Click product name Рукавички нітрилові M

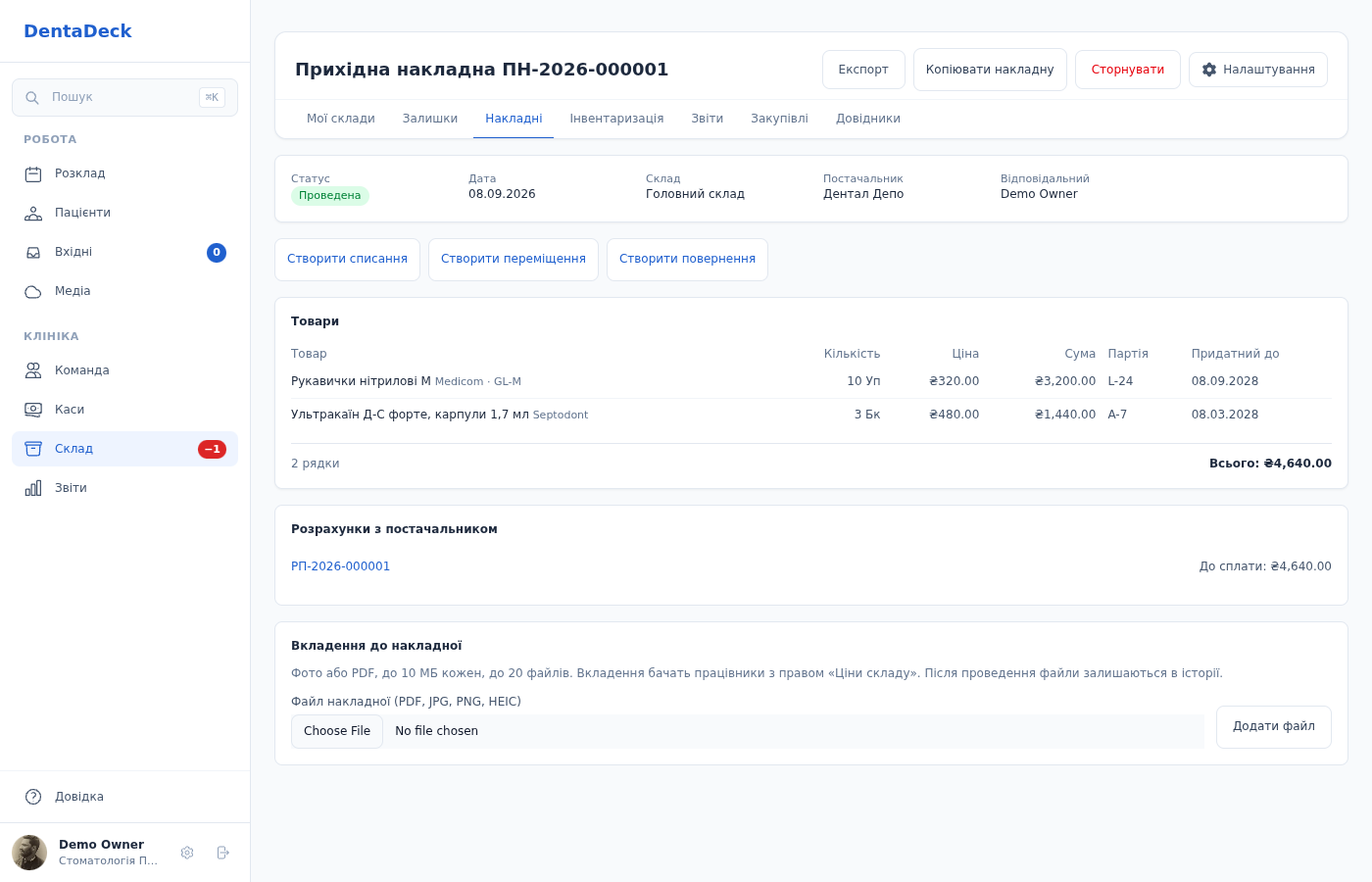[x=361, y=381]
